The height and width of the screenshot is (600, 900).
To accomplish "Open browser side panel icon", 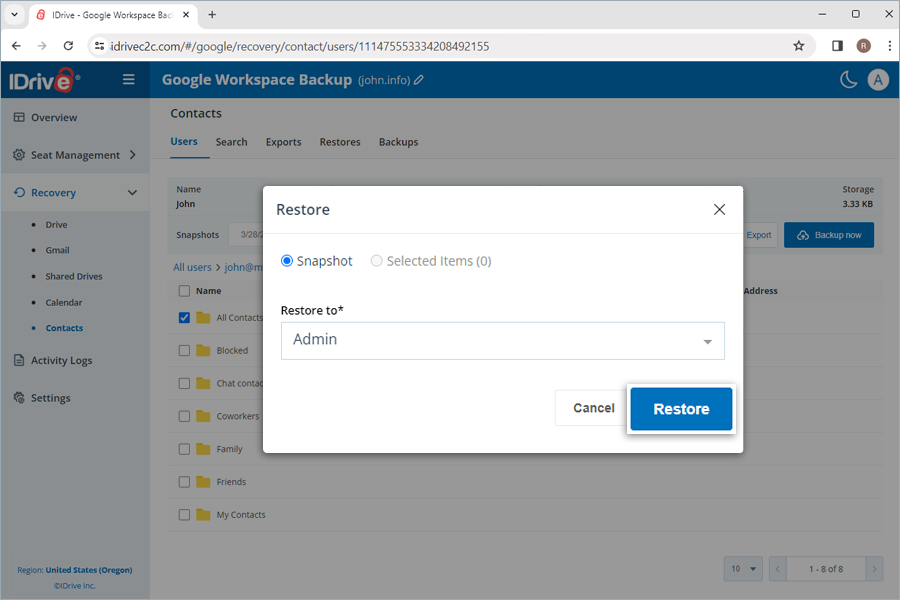I will pos(837,46).
